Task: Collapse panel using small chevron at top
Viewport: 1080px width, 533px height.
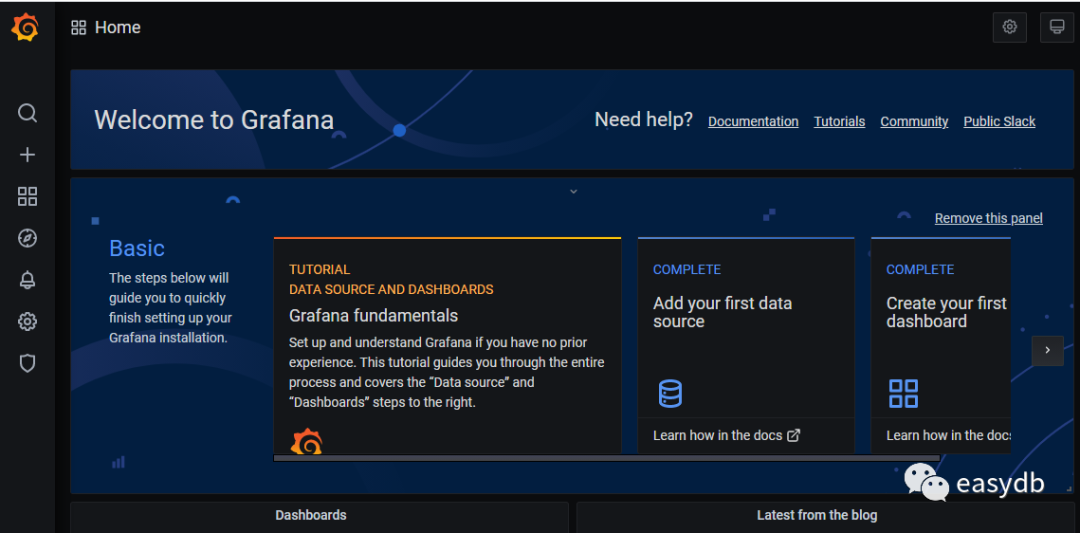Action: (573, 191)
